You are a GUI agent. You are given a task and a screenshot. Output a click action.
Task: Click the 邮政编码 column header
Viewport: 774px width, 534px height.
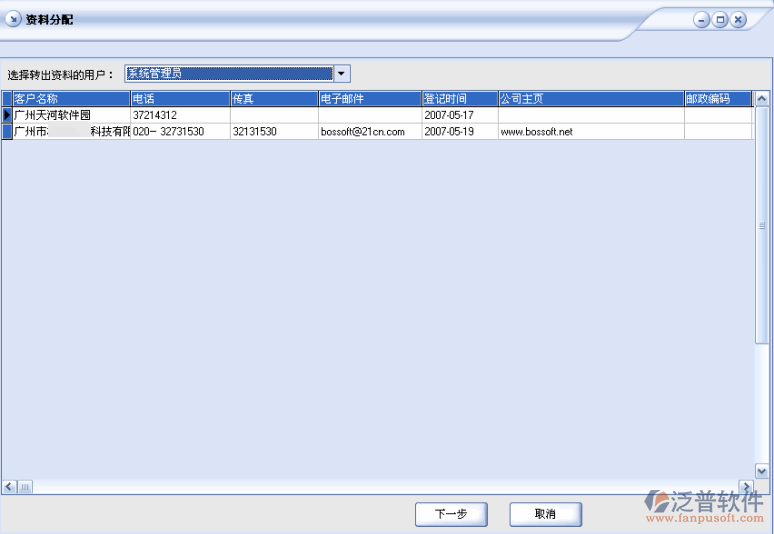718,99
